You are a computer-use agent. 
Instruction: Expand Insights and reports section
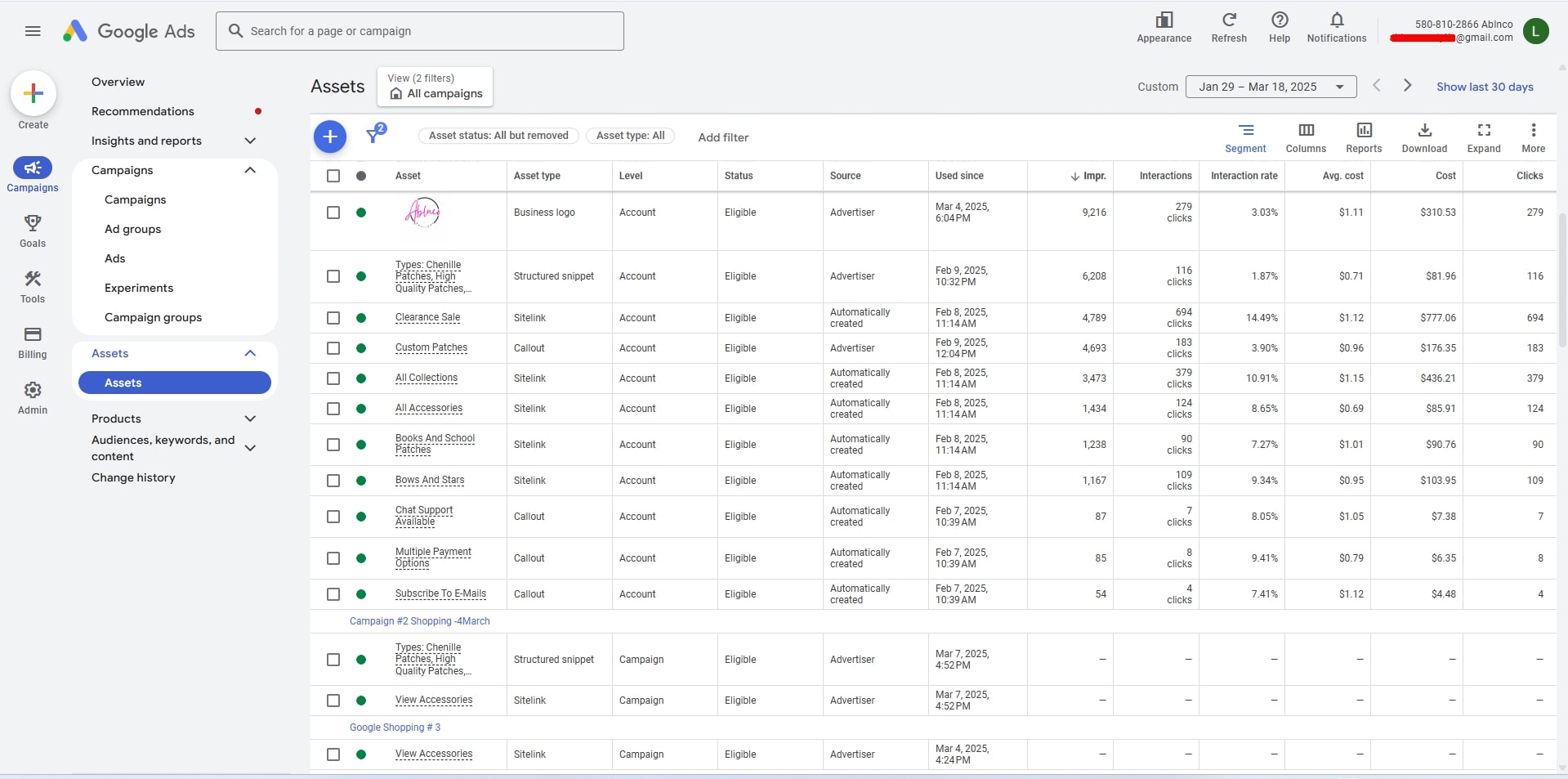[250, 141]
